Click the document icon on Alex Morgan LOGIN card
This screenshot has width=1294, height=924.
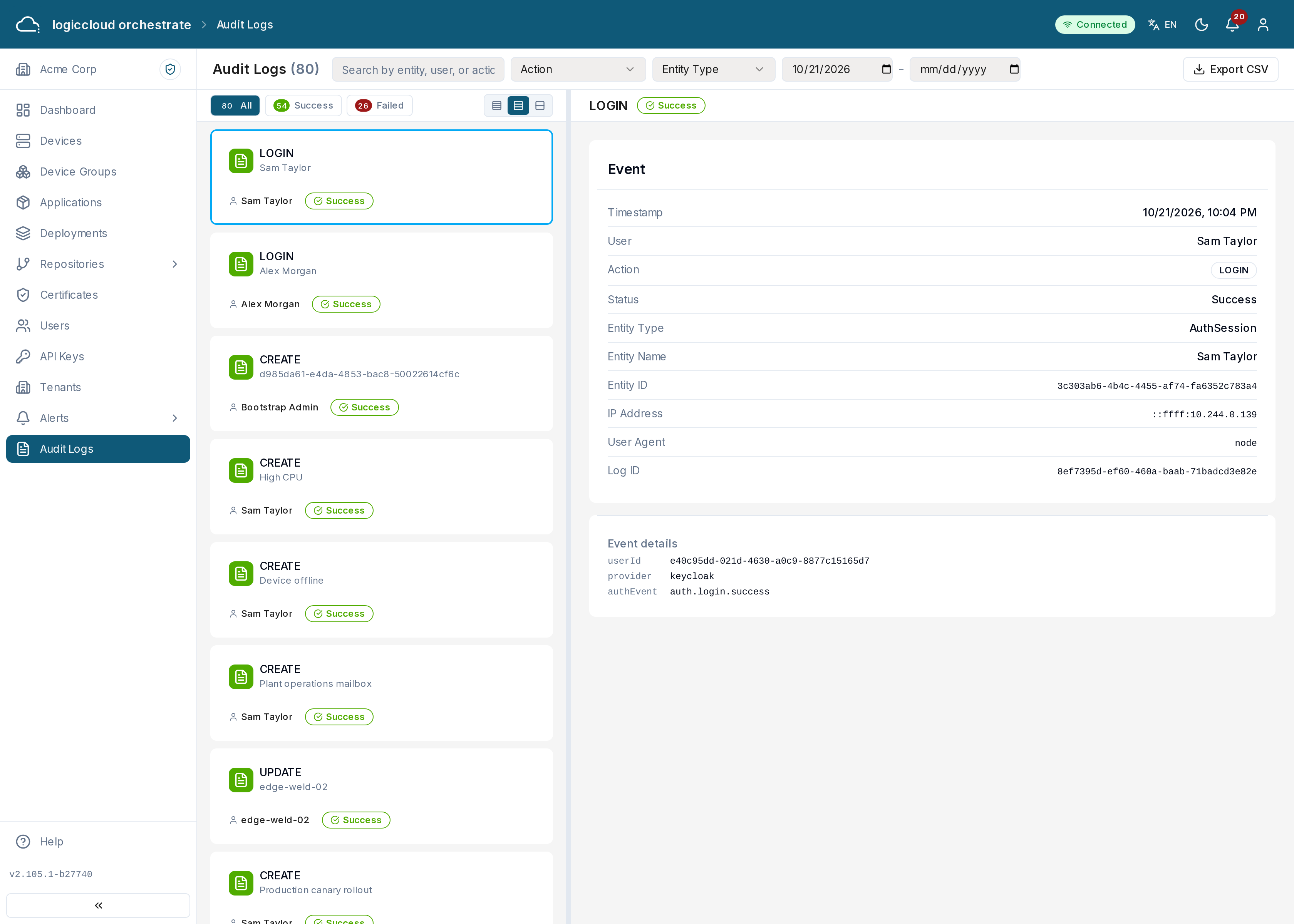point(241,264)
